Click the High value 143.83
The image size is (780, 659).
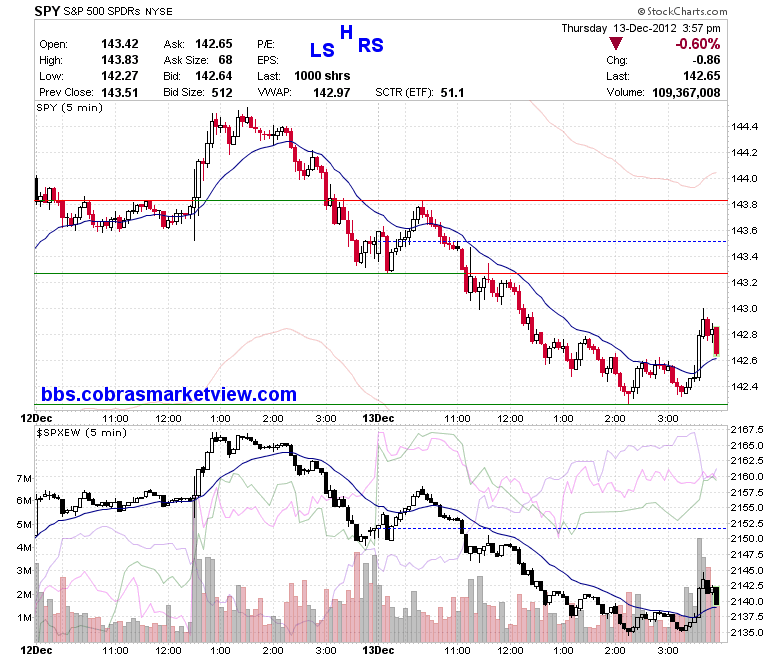pyautogui.click(x=119, y=60)
